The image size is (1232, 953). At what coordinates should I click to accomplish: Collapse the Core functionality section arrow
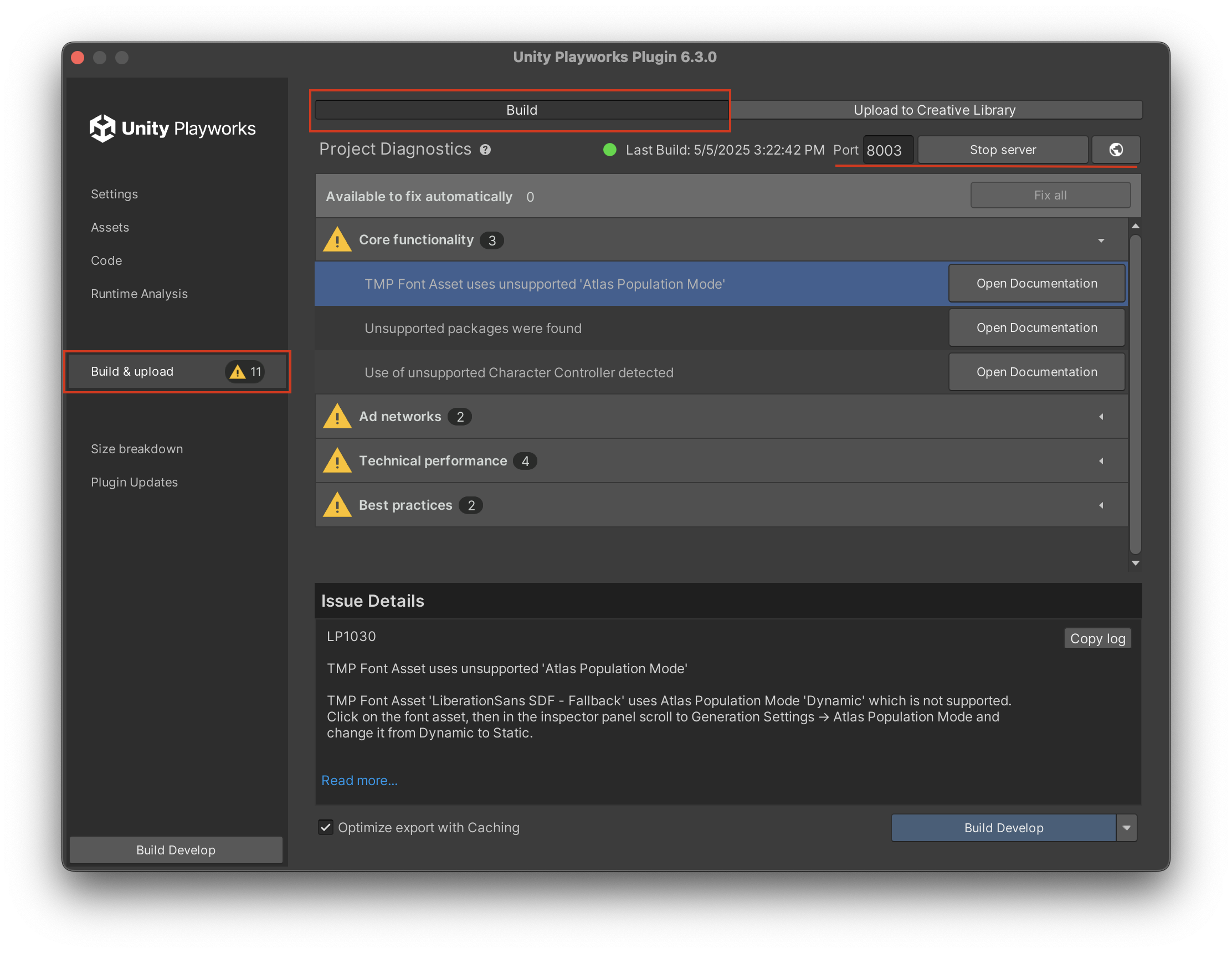1101,240
